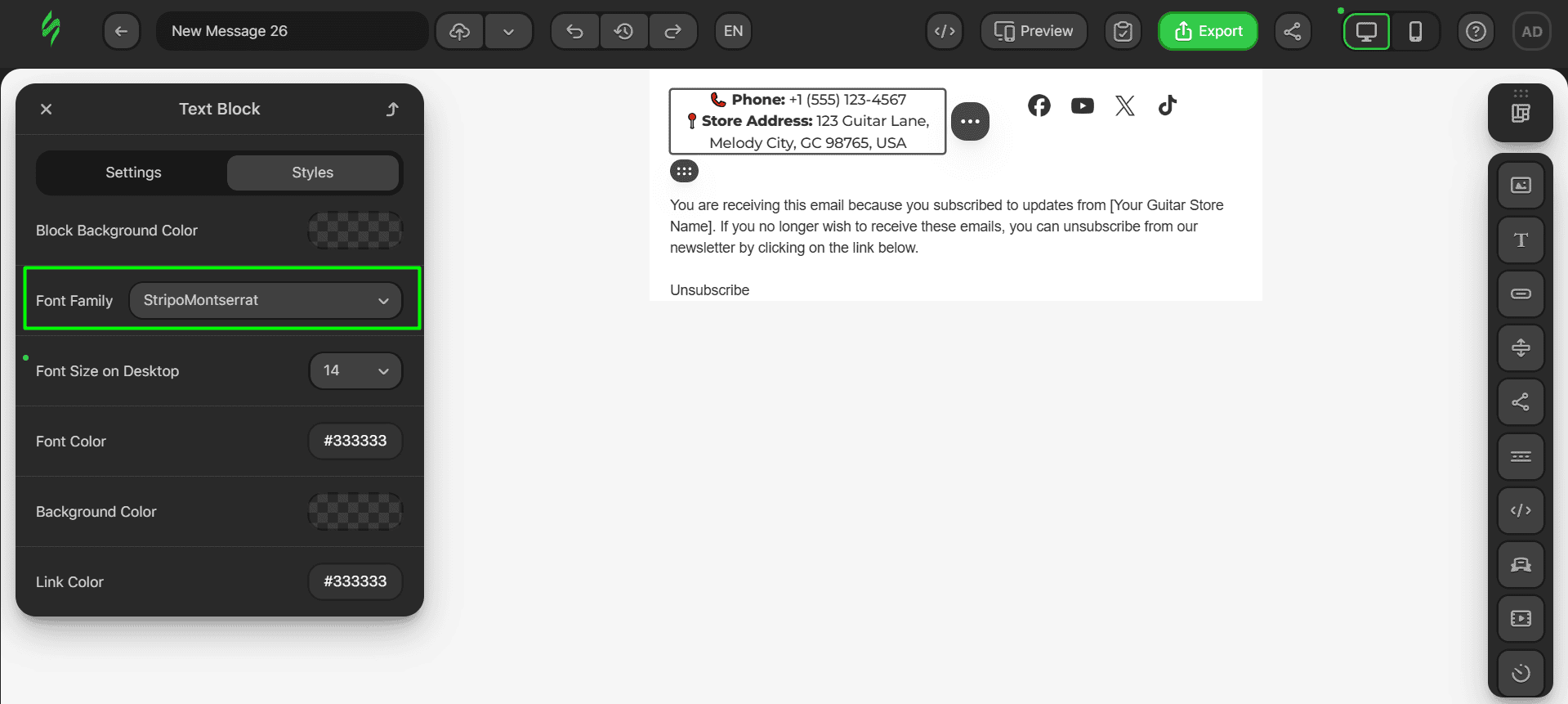Open version history clock icon
The image size is (1568, 704).
[x=623, y=31]
